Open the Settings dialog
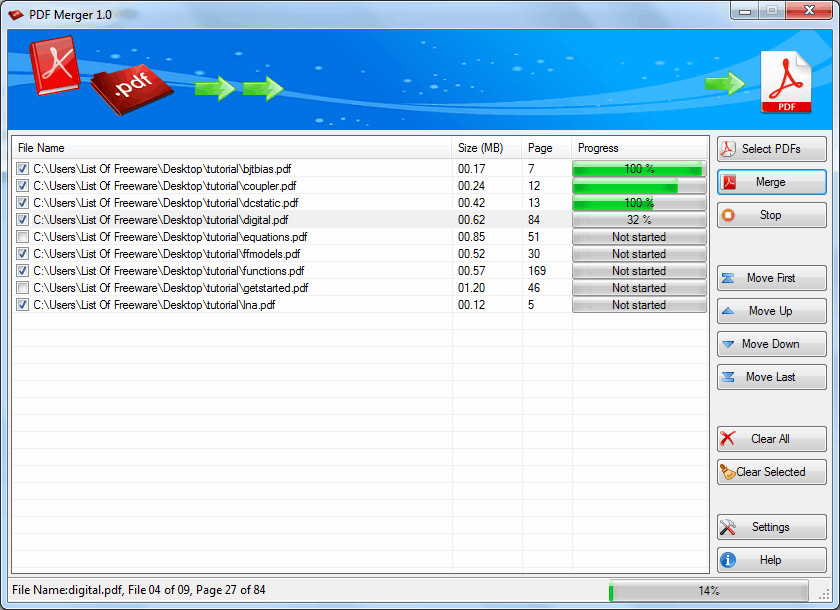840x610 pixels. [771, 527]
